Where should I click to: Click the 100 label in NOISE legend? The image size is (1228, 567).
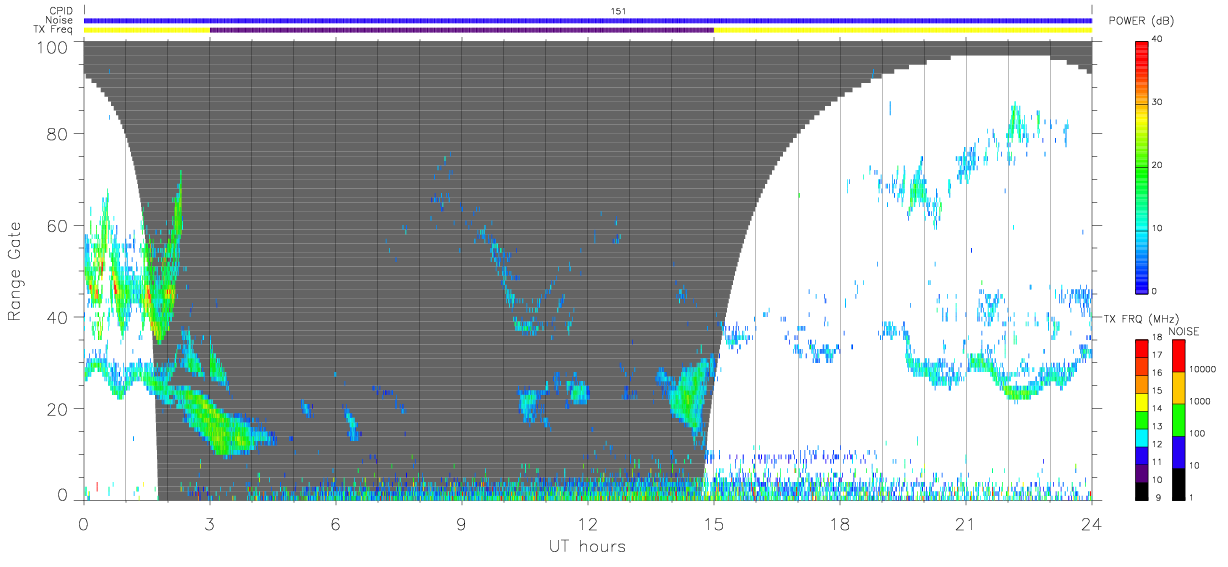point(1196,433)
